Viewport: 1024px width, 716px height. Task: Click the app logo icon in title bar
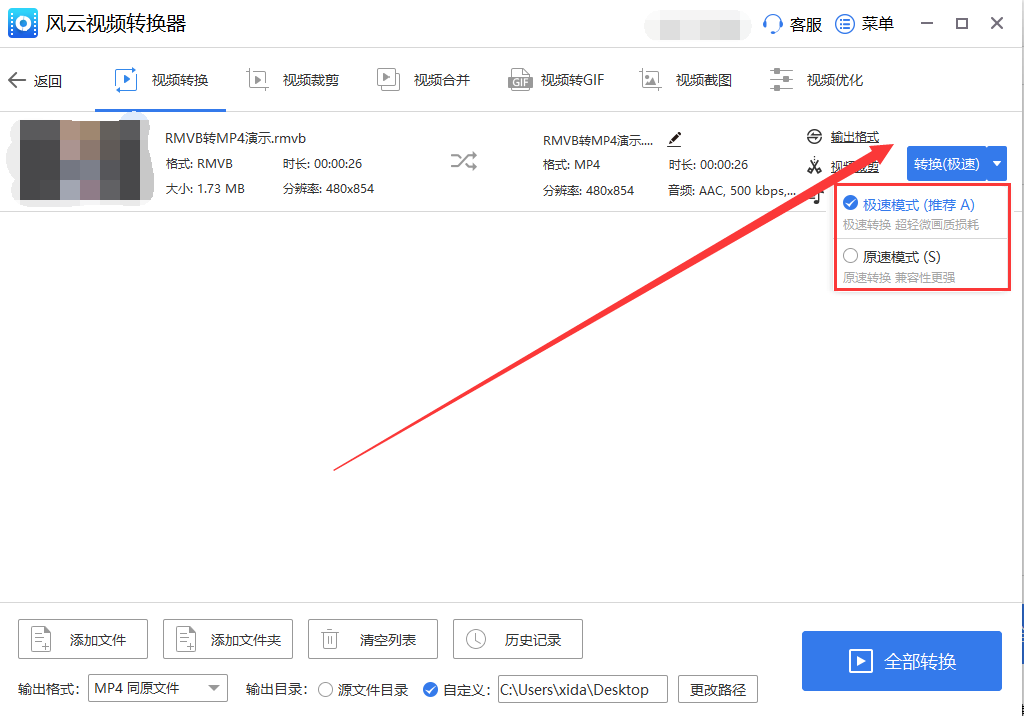22,22
